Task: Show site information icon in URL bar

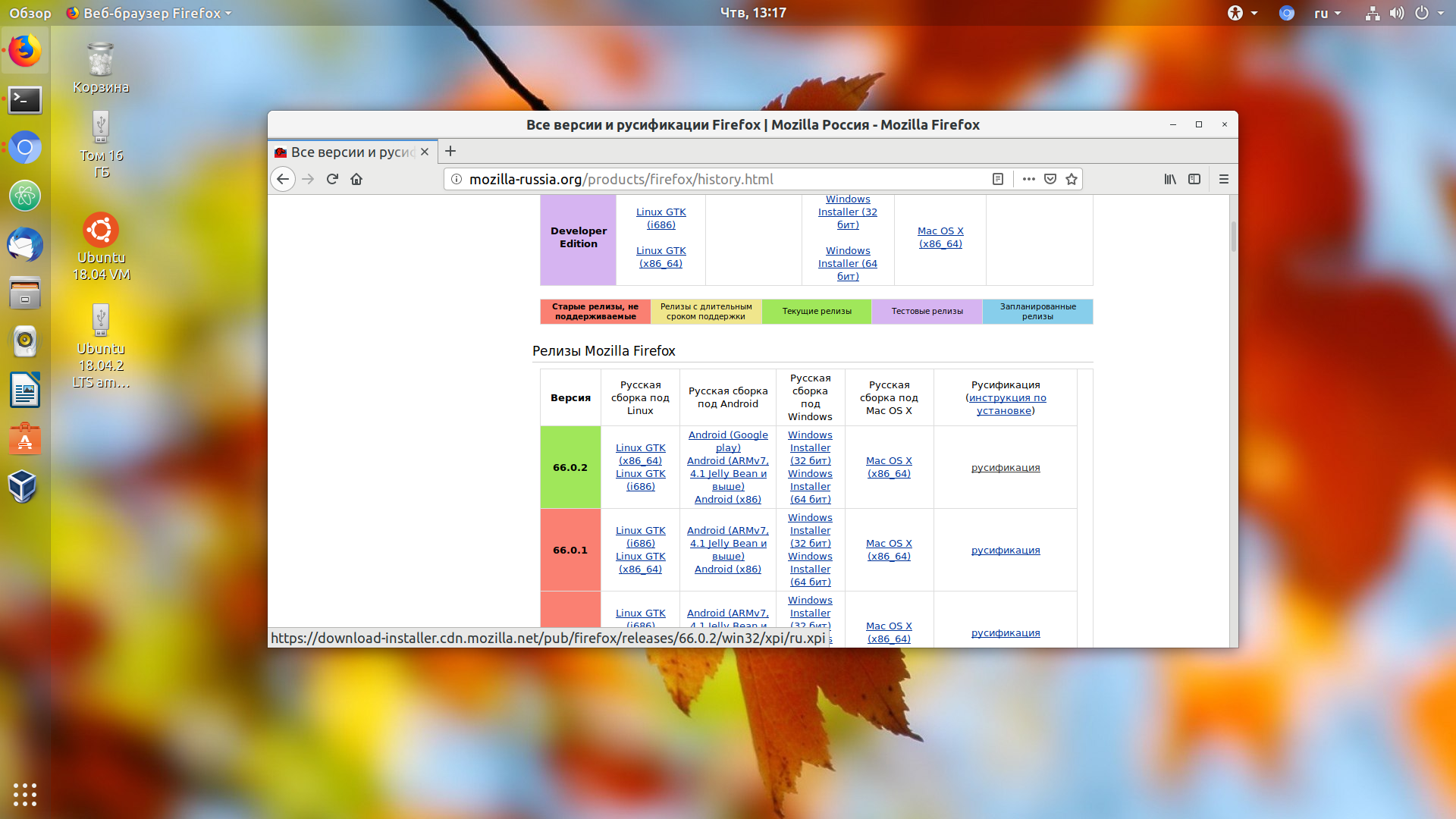Action: pos(457,179)
